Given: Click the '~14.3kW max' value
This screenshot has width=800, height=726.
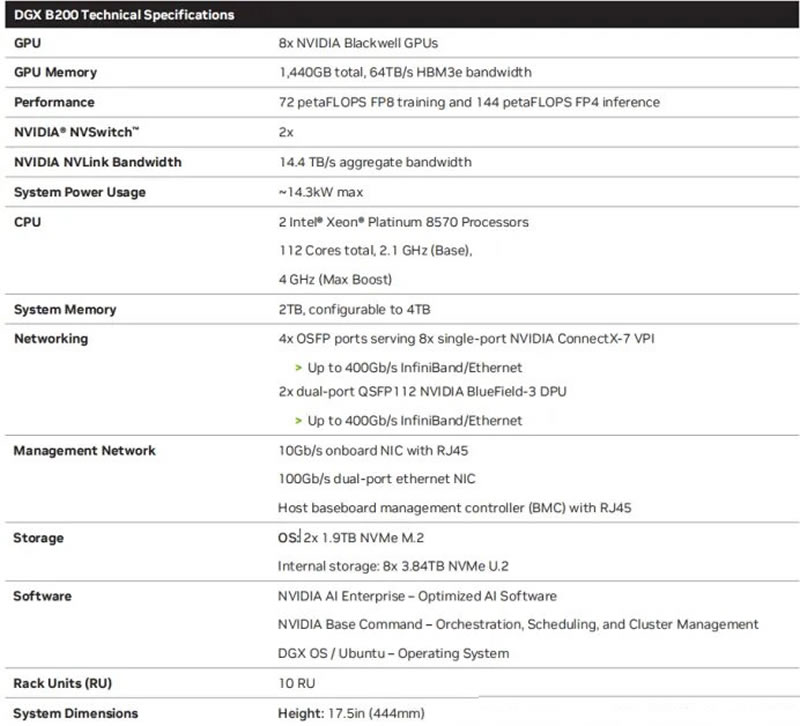Looking at the screenshot, I should [320, 192].
